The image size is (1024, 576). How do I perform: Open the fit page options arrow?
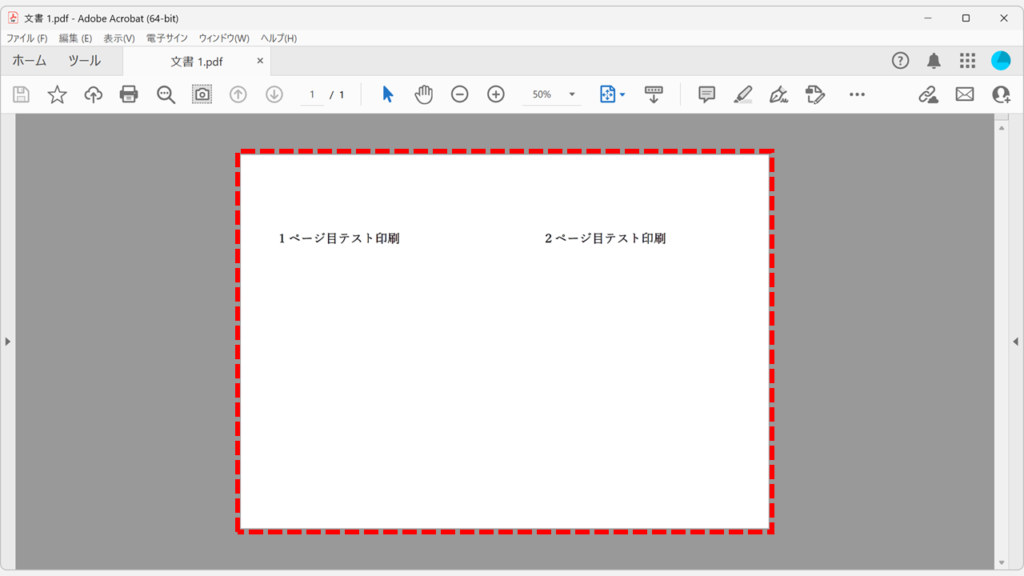tap(622, 95)
